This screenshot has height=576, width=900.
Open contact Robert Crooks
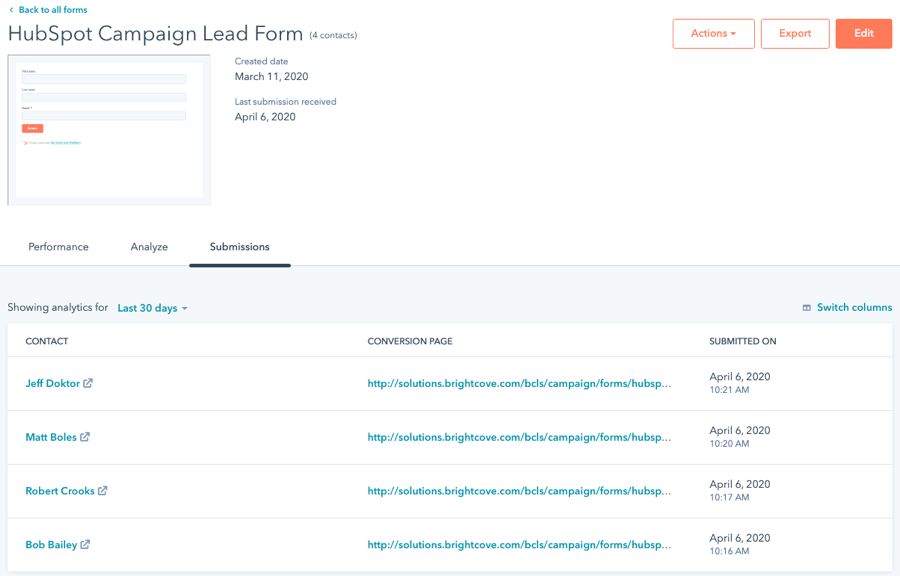pos(60,491)
